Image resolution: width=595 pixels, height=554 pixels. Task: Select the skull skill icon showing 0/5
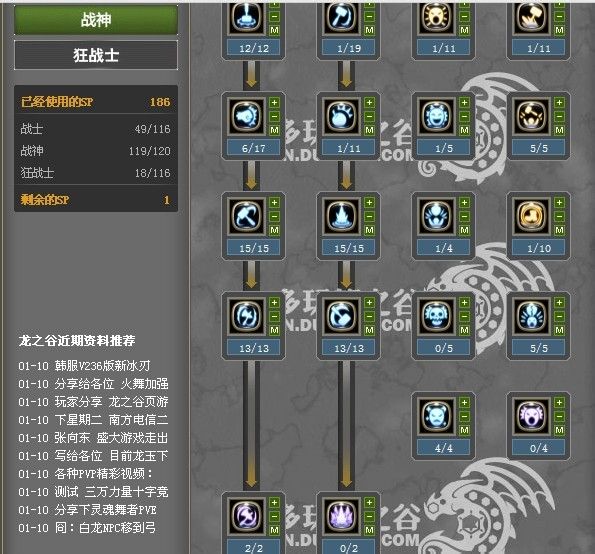(x=436, y=316)
